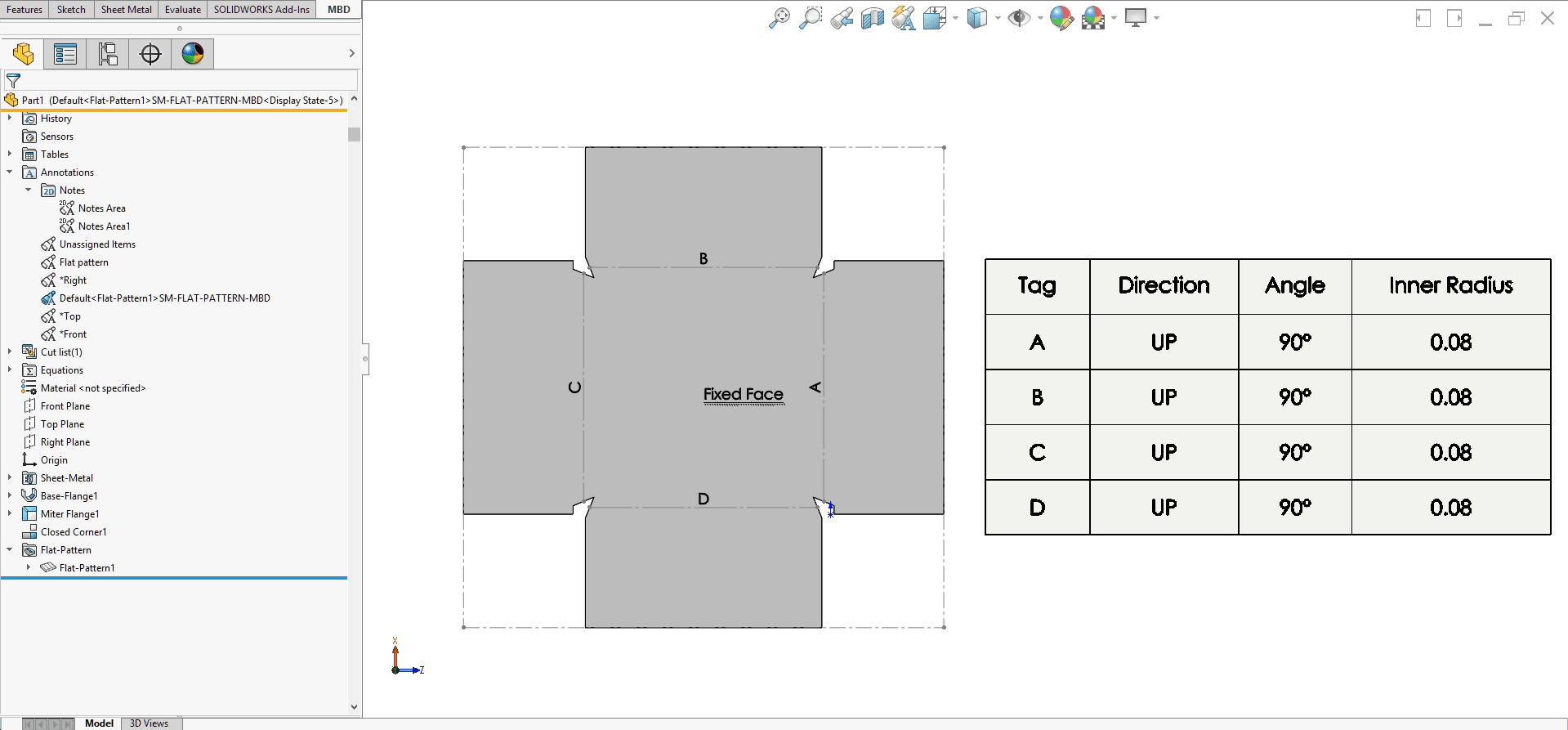Click Dynamic Annotation Views icon

904,18
